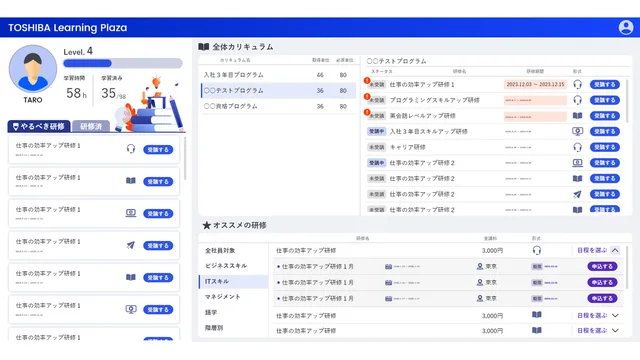This screenshot has height=360, width=640.
Task: Click training name プログラミングスキルアップ研修
Action: coord(434,100)
